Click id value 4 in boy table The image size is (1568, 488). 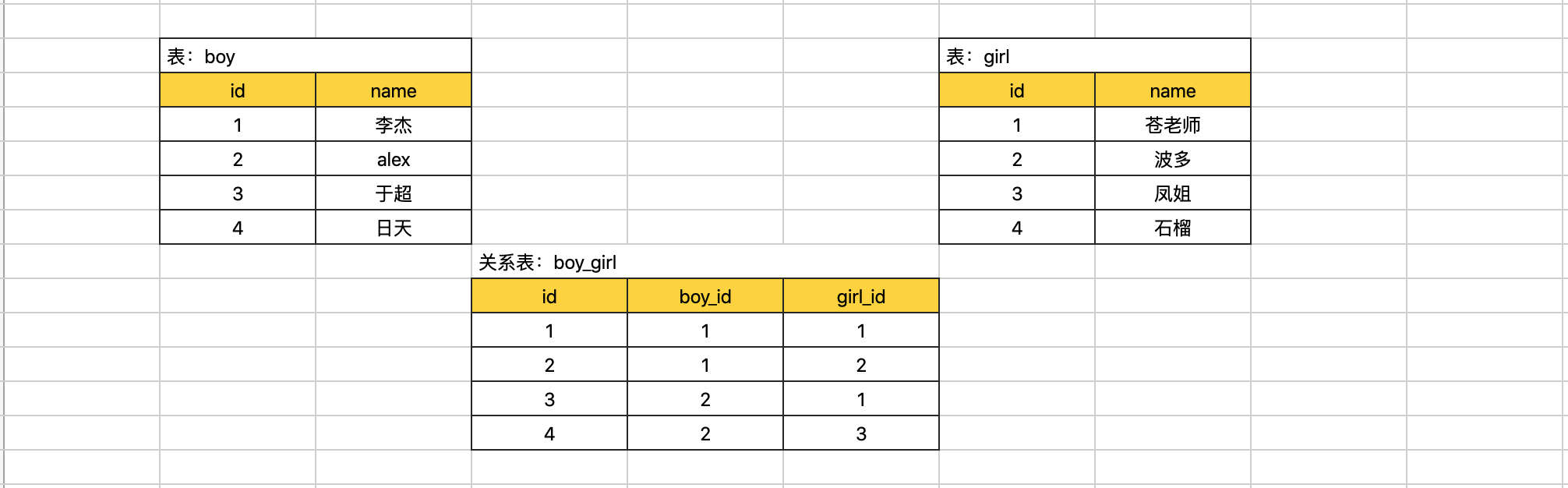click(238, 228)
